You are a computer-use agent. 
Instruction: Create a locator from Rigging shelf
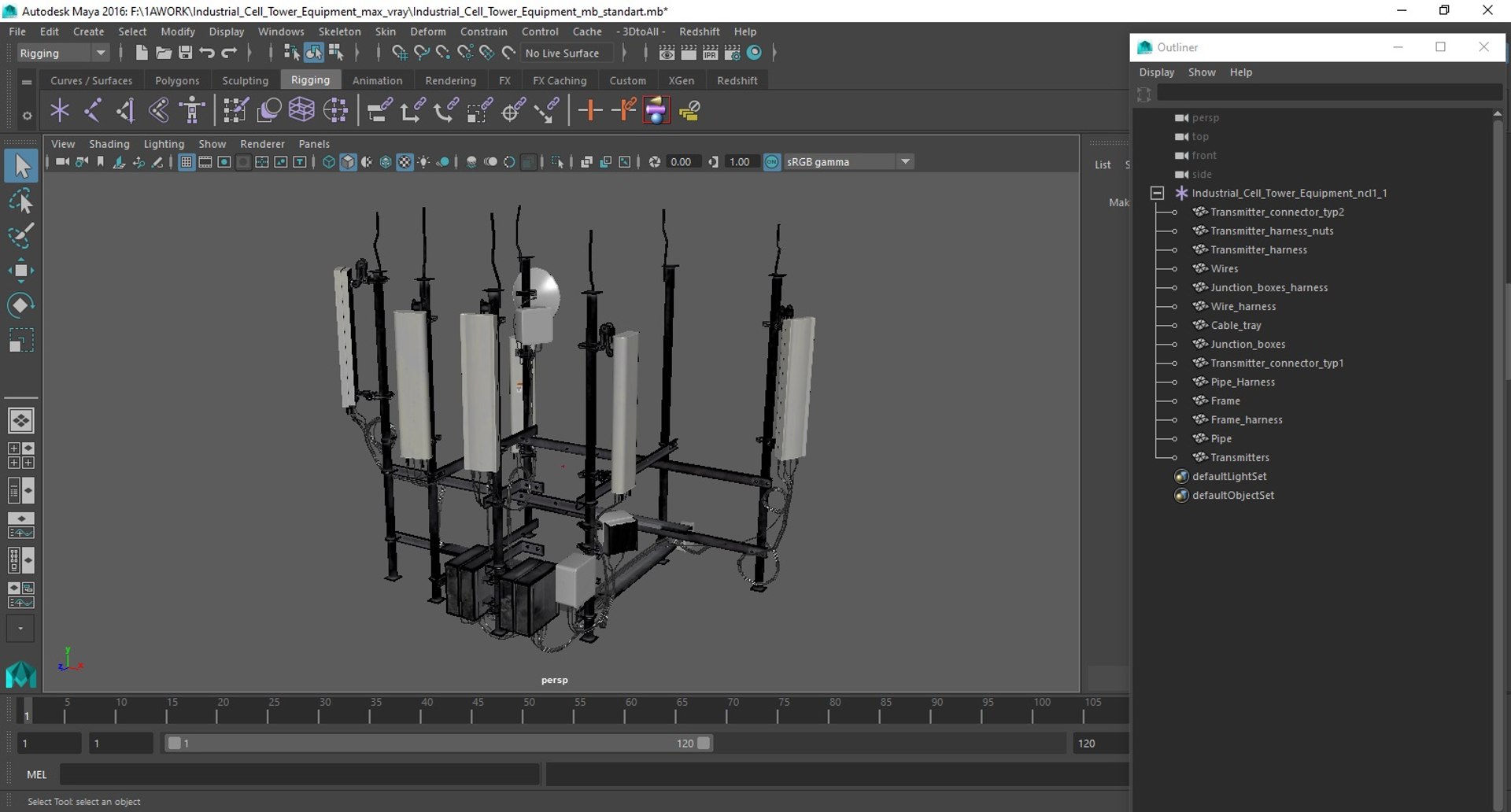[x=60, y=110]
